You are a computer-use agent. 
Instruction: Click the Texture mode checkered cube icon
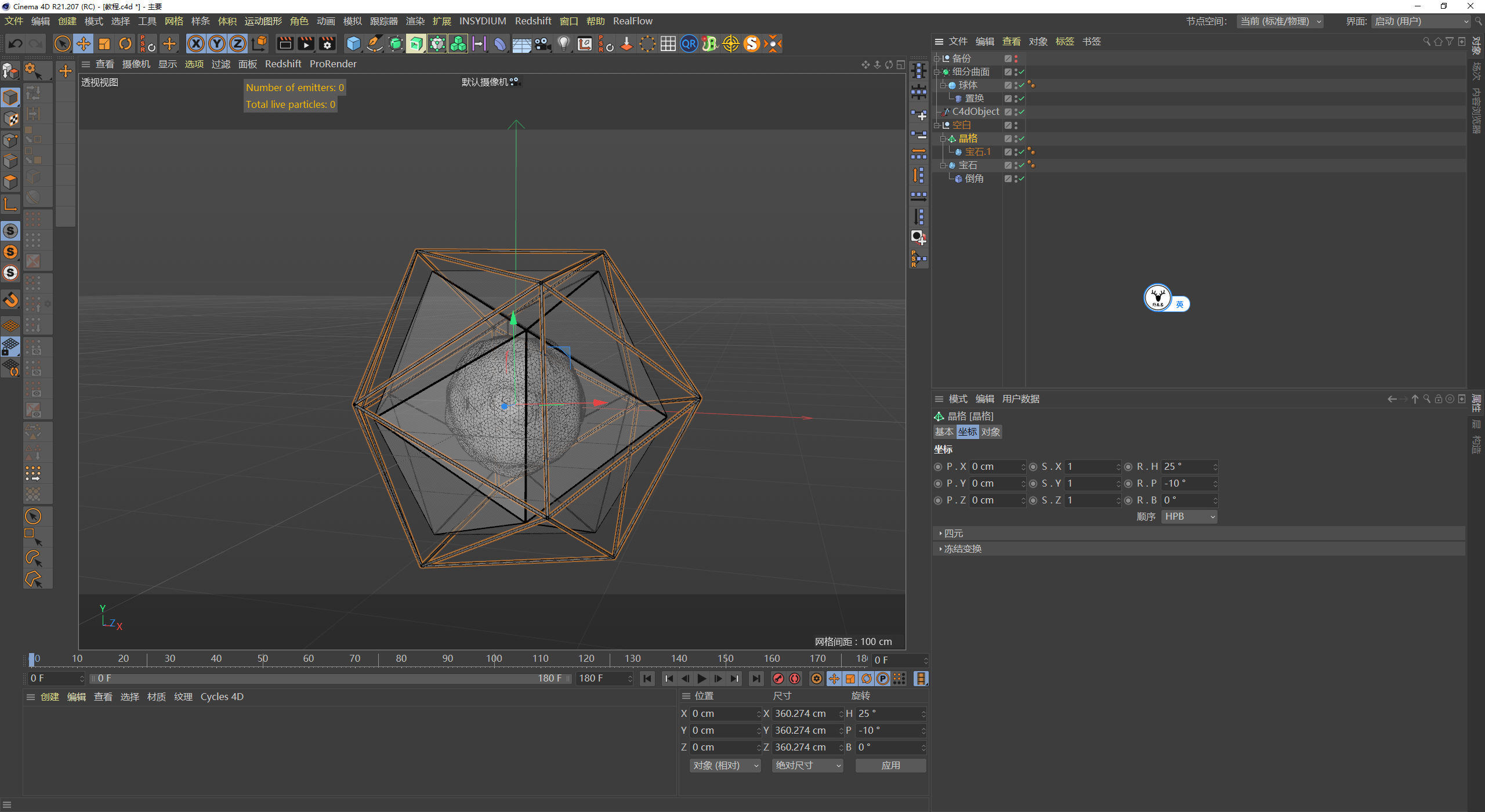click(x=10, y=119)
